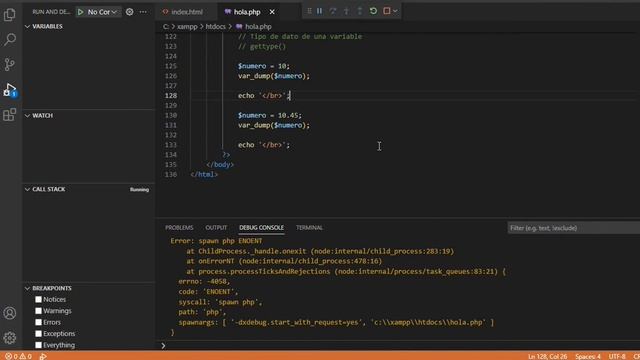Viewport: 640px width, 360px height.
Task: Pause the debug session
Action: [320, 11]
